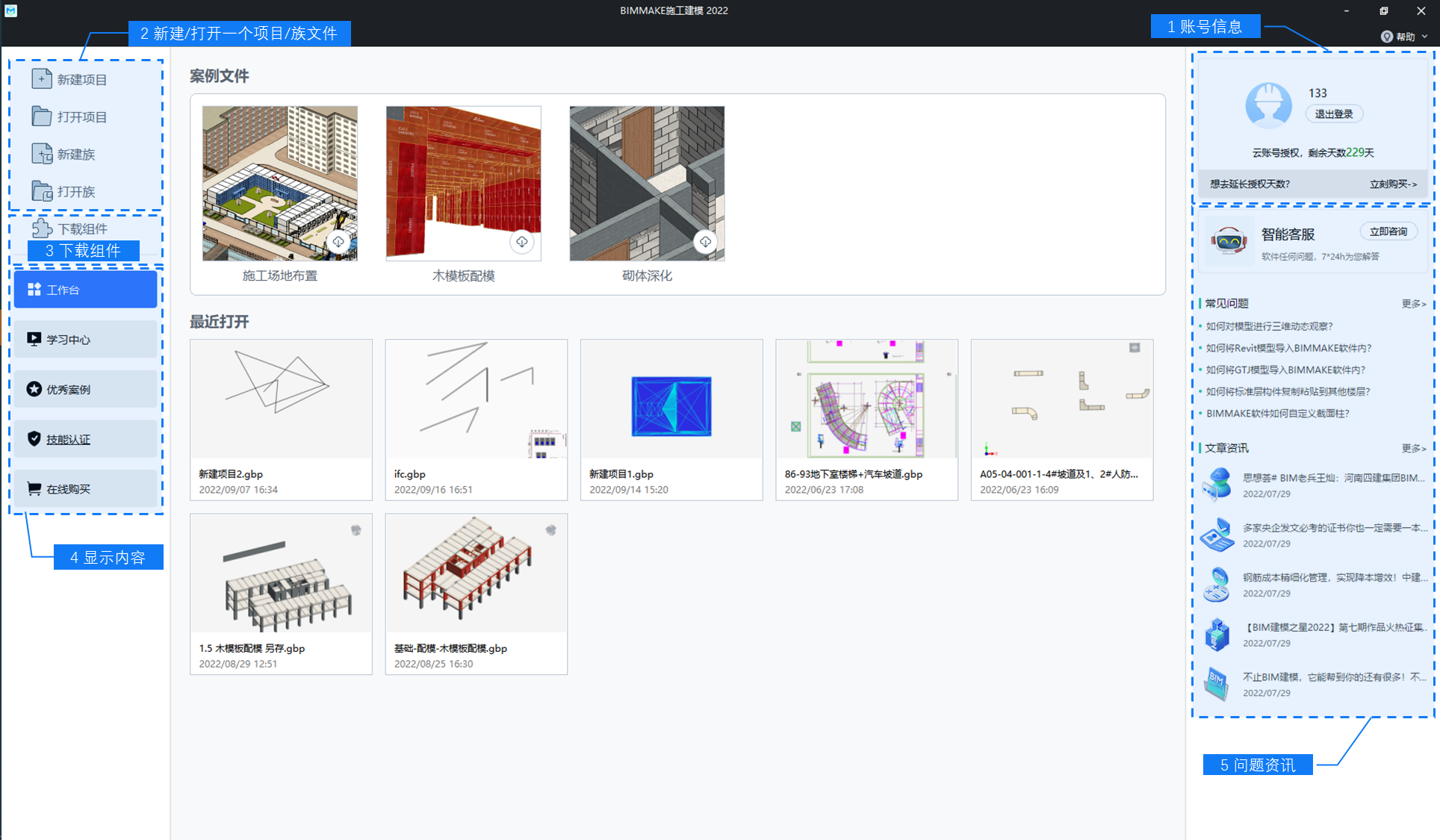The image size is (1440, 840).
Task: Click the 新建项目 text label
Action: pyautogui.click(x=82, y=80)
